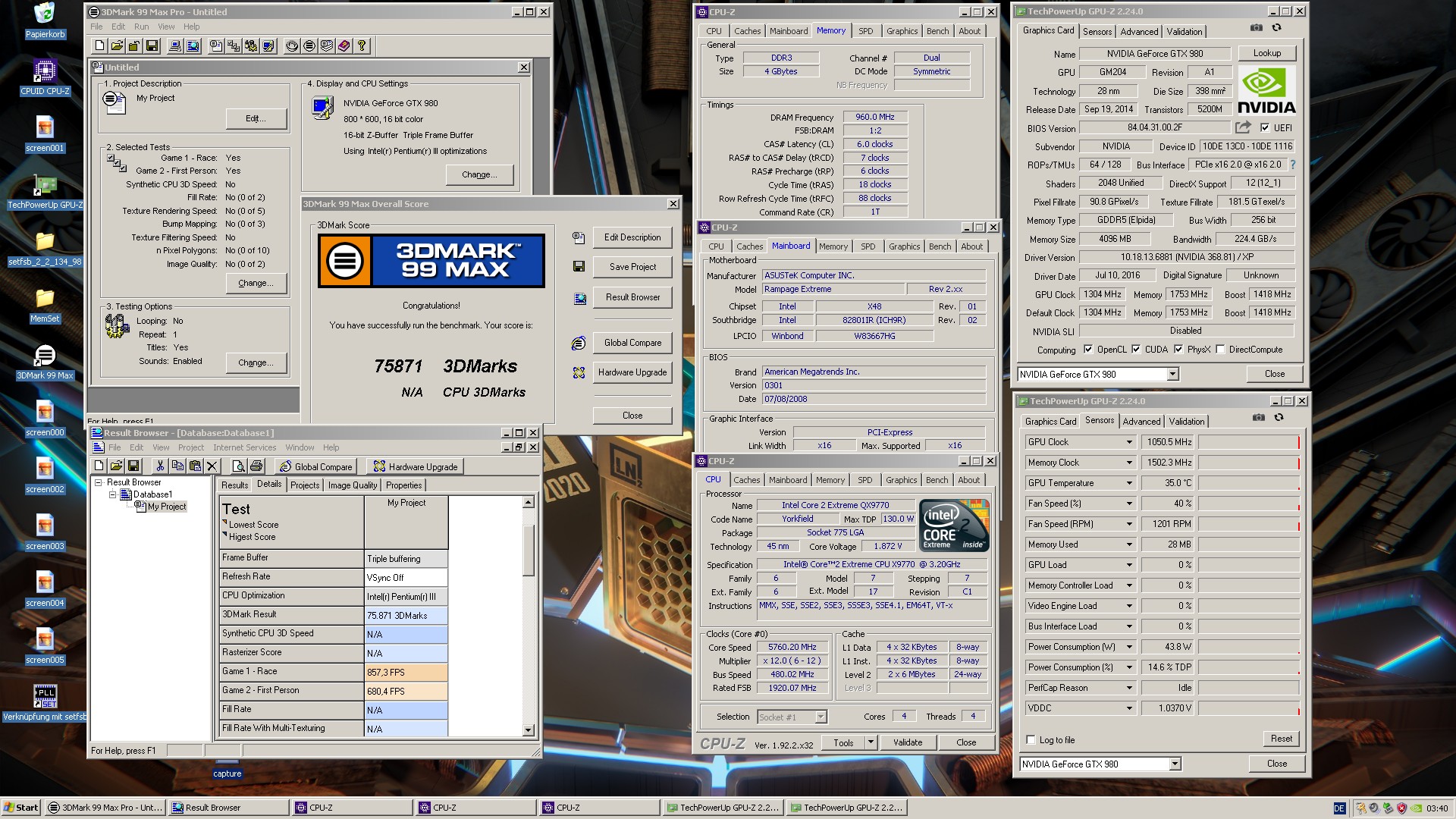Toggle the DirectCompute checkbox
Viewport: 1456px width, 819px height.
point(1220,350)
